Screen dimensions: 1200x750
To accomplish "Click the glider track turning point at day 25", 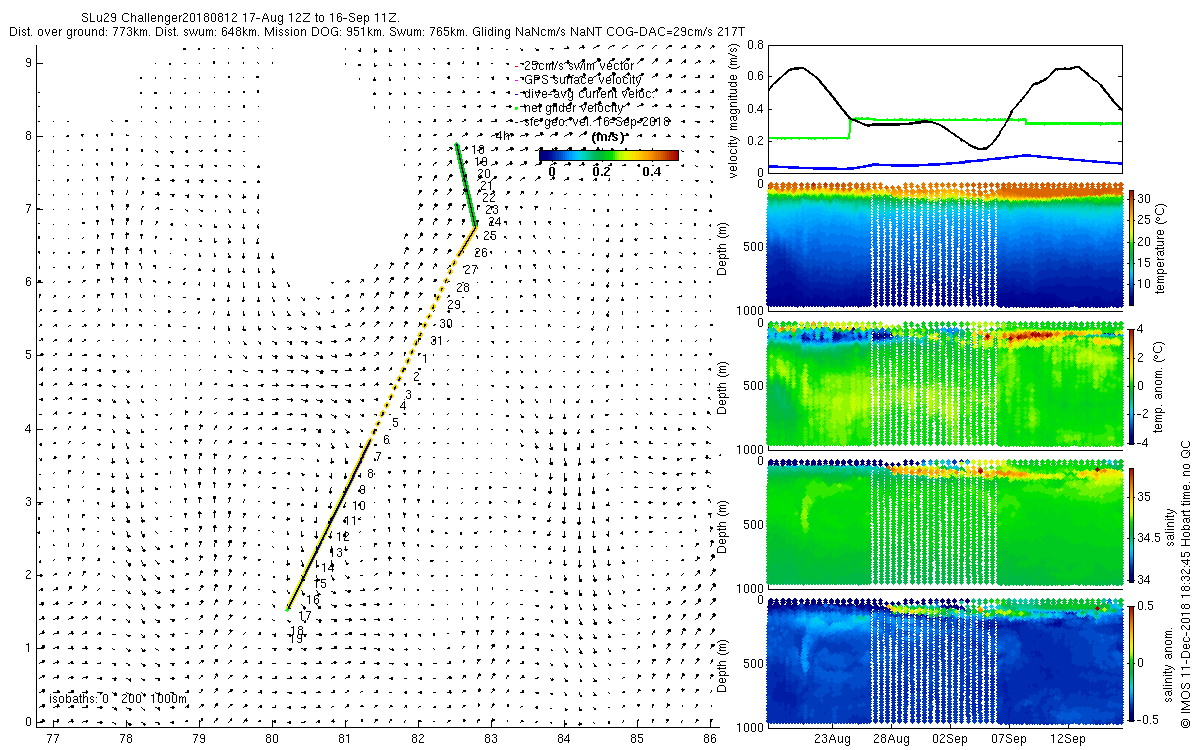I will [475, 227].
